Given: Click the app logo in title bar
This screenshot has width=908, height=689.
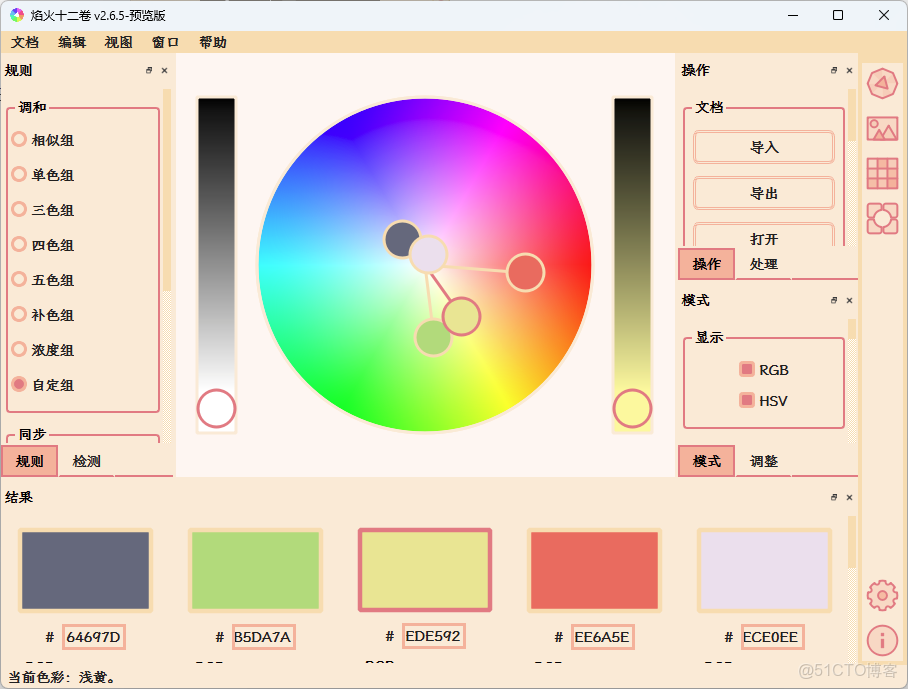Looking at the screenshot, I should 17,15.
